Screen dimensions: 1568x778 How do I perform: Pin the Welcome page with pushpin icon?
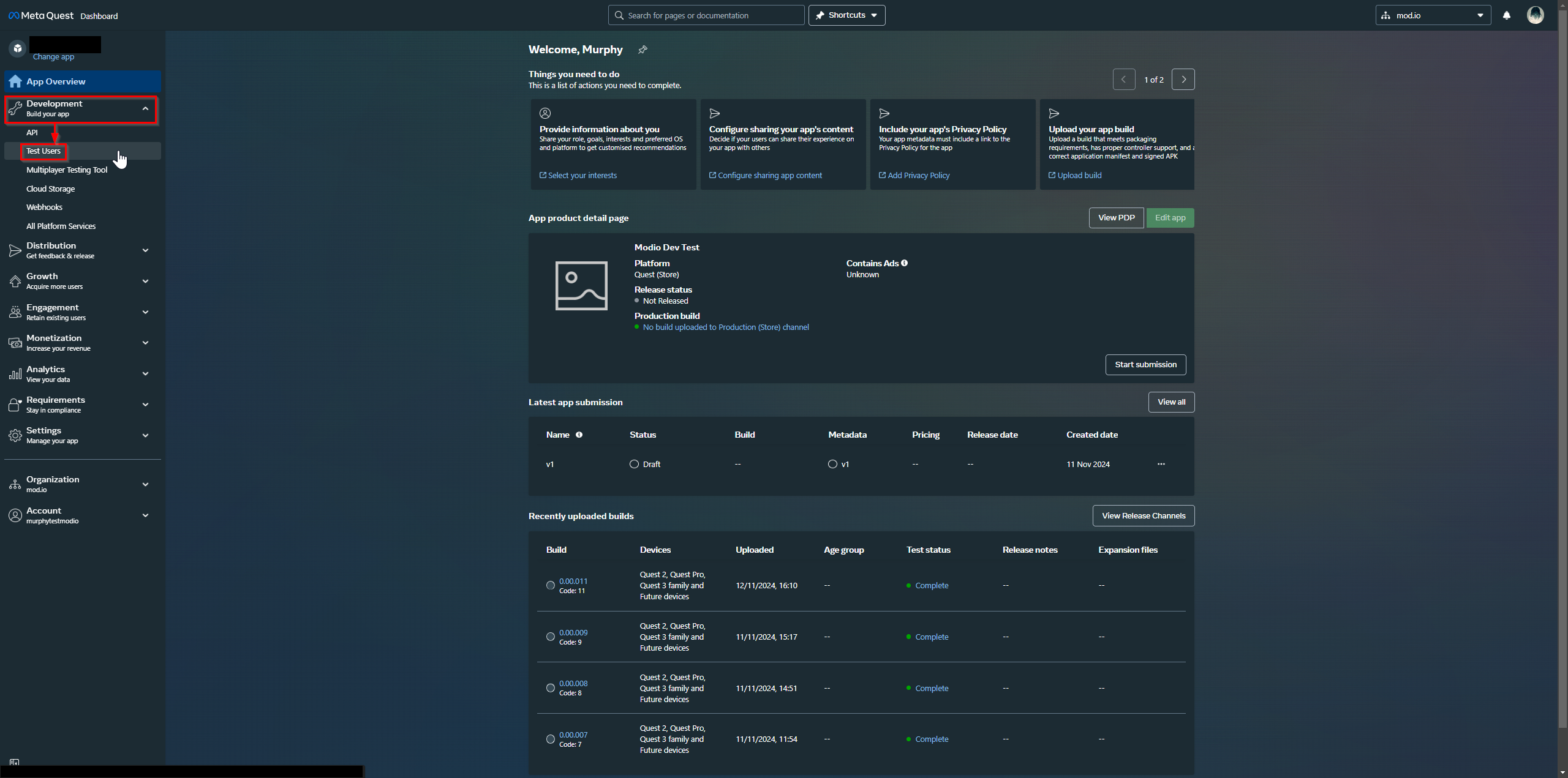(643, 50)
